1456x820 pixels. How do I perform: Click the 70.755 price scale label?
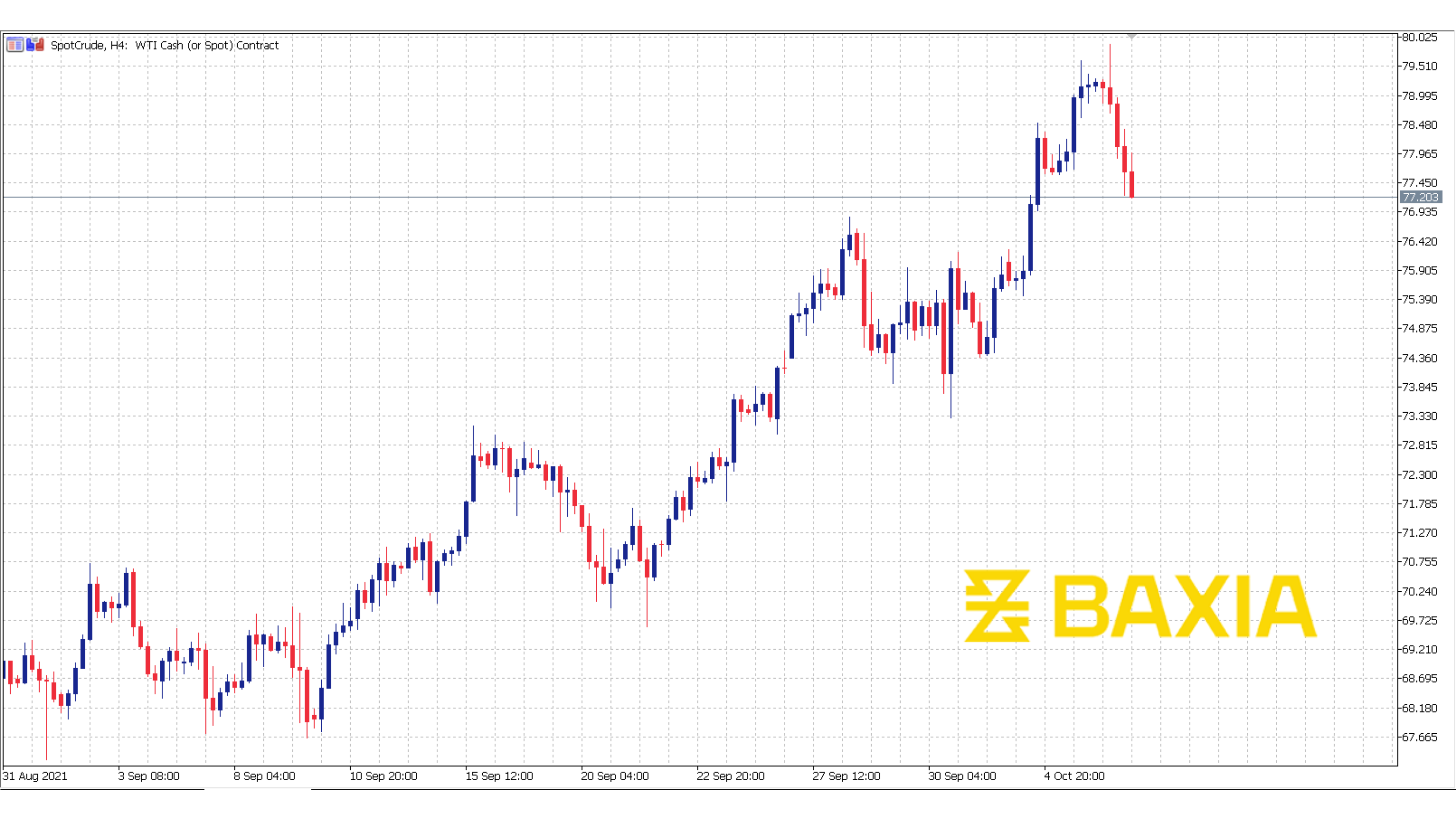[1419, 562]
